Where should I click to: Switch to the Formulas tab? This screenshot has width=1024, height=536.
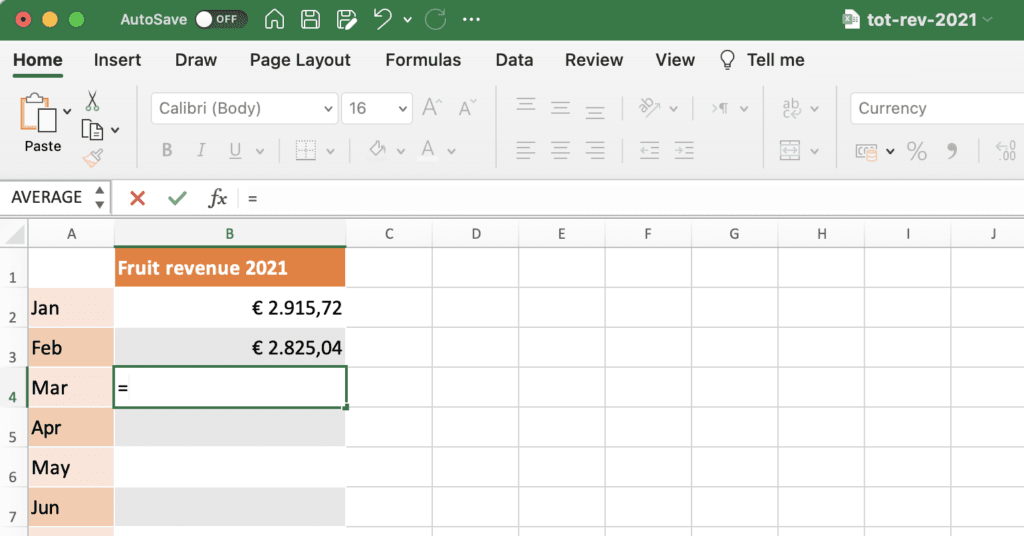pyautogui.click(x=423, y=60)
